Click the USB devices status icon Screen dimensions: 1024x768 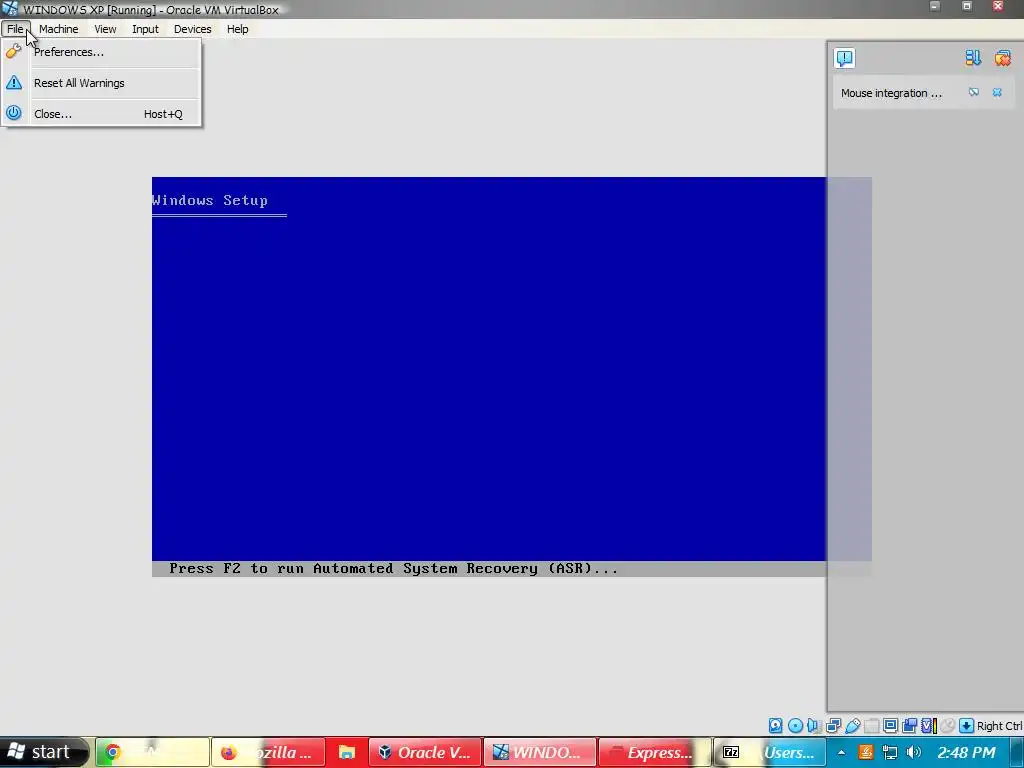point(852,726)
